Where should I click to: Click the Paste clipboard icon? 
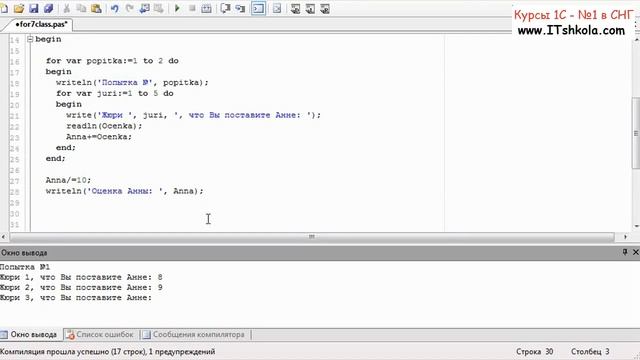coord(96,9)
